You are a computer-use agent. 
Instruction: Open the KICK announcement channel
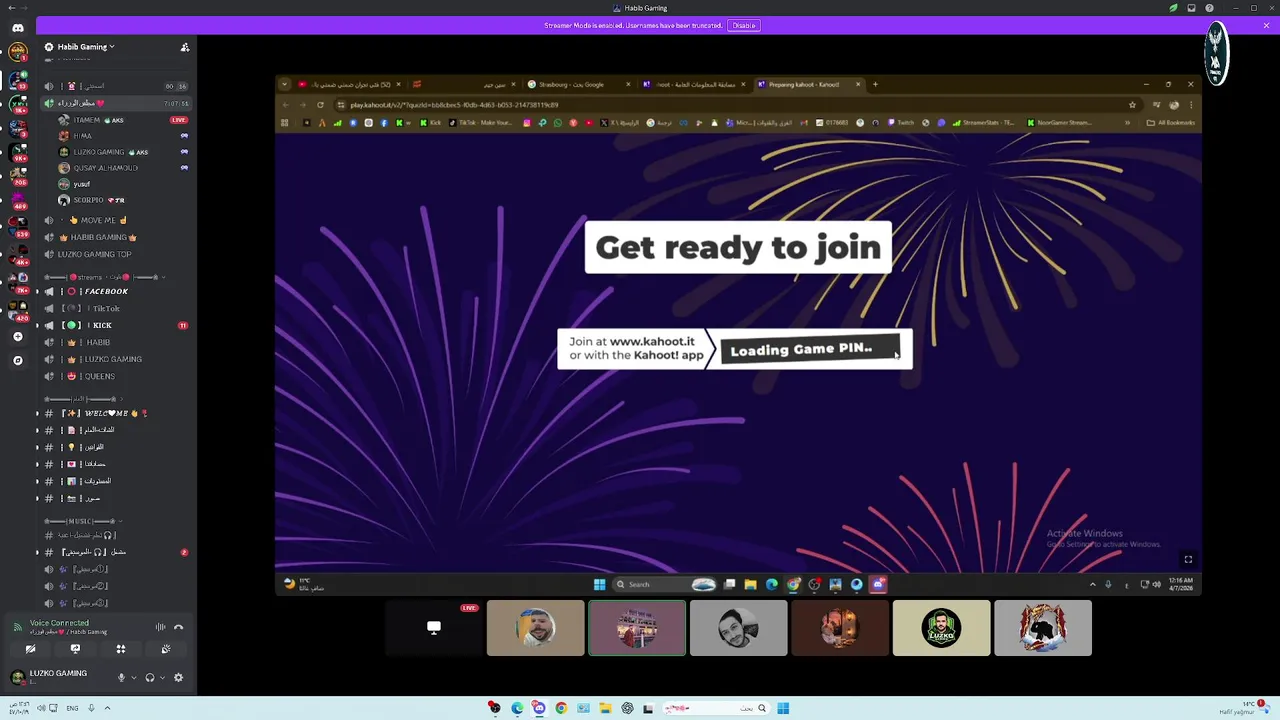coord(115,325)
